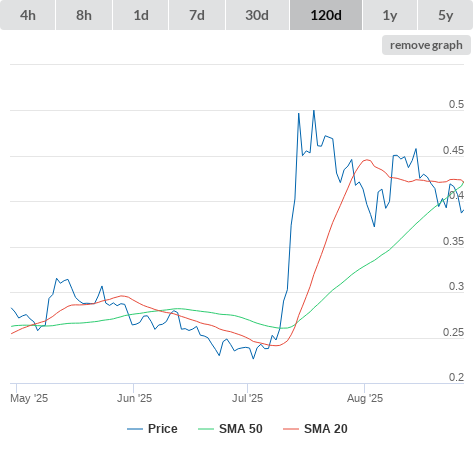The width and height of the screenshot is (474, 455).
Task: Click the blue Price legend line marker
Action: click(135, 429)
